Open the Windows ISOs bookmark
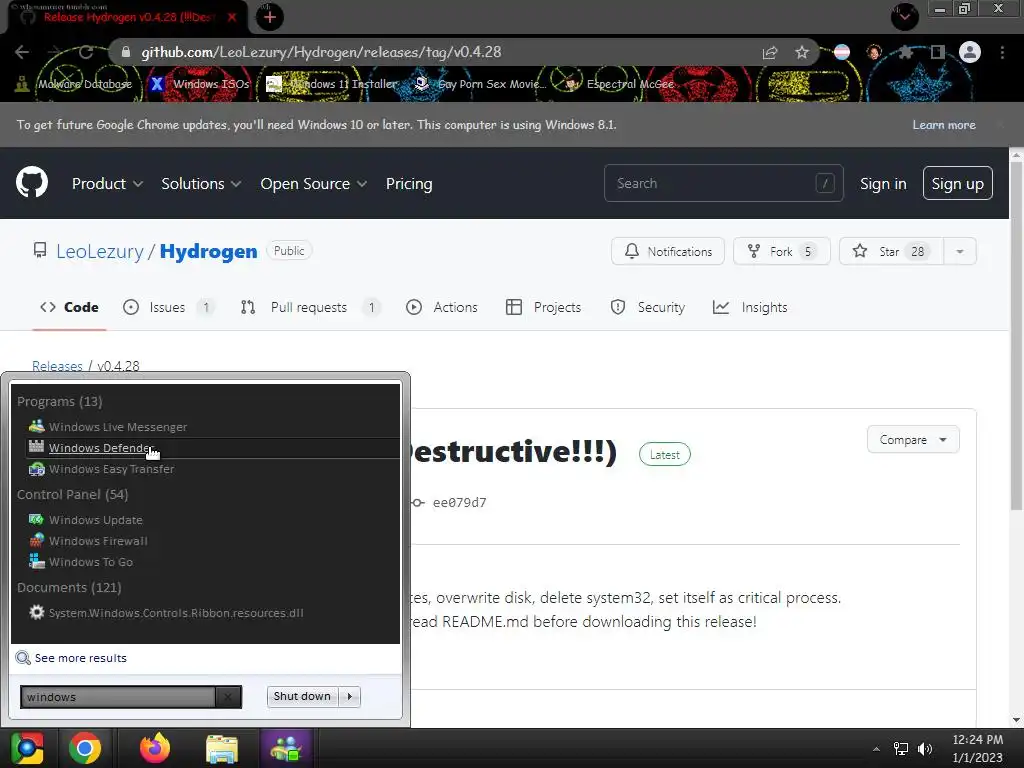1024x768 pixels. tap(200, 84)
